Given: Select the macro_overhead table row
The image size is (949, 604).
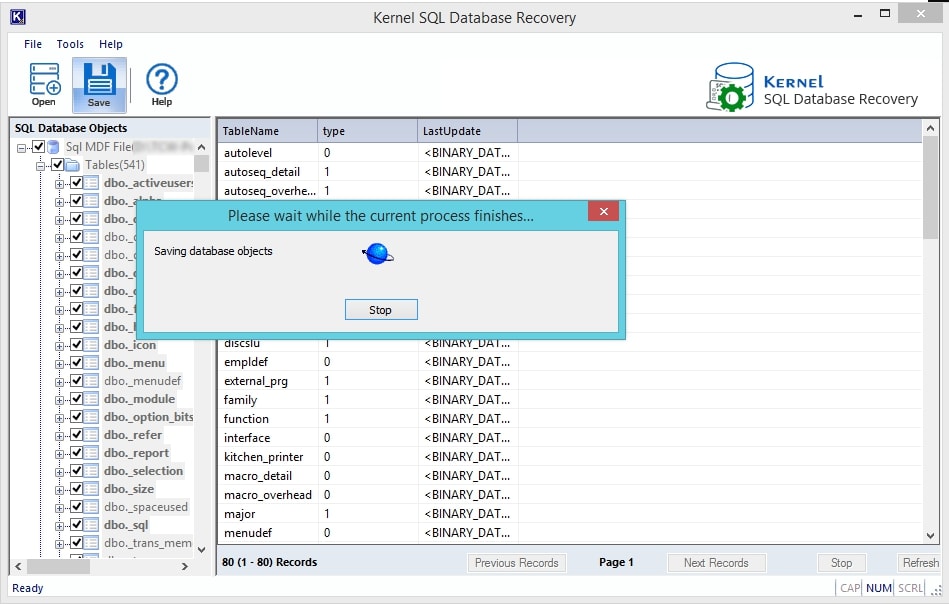Looking at the screenshot, I should 569,495.
